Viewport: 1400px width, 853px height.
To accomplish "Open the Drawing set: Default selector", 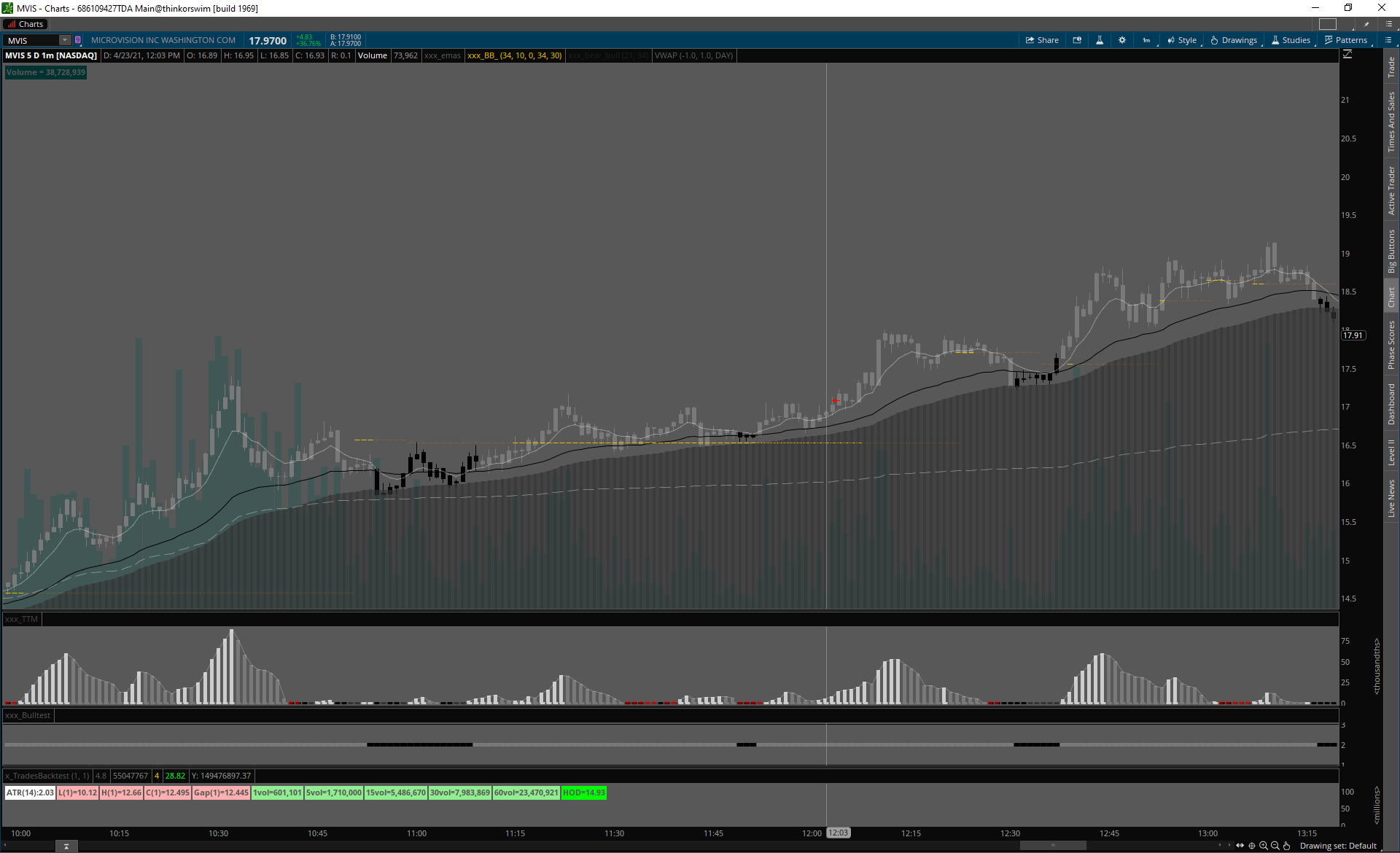I will (1338, 846).
